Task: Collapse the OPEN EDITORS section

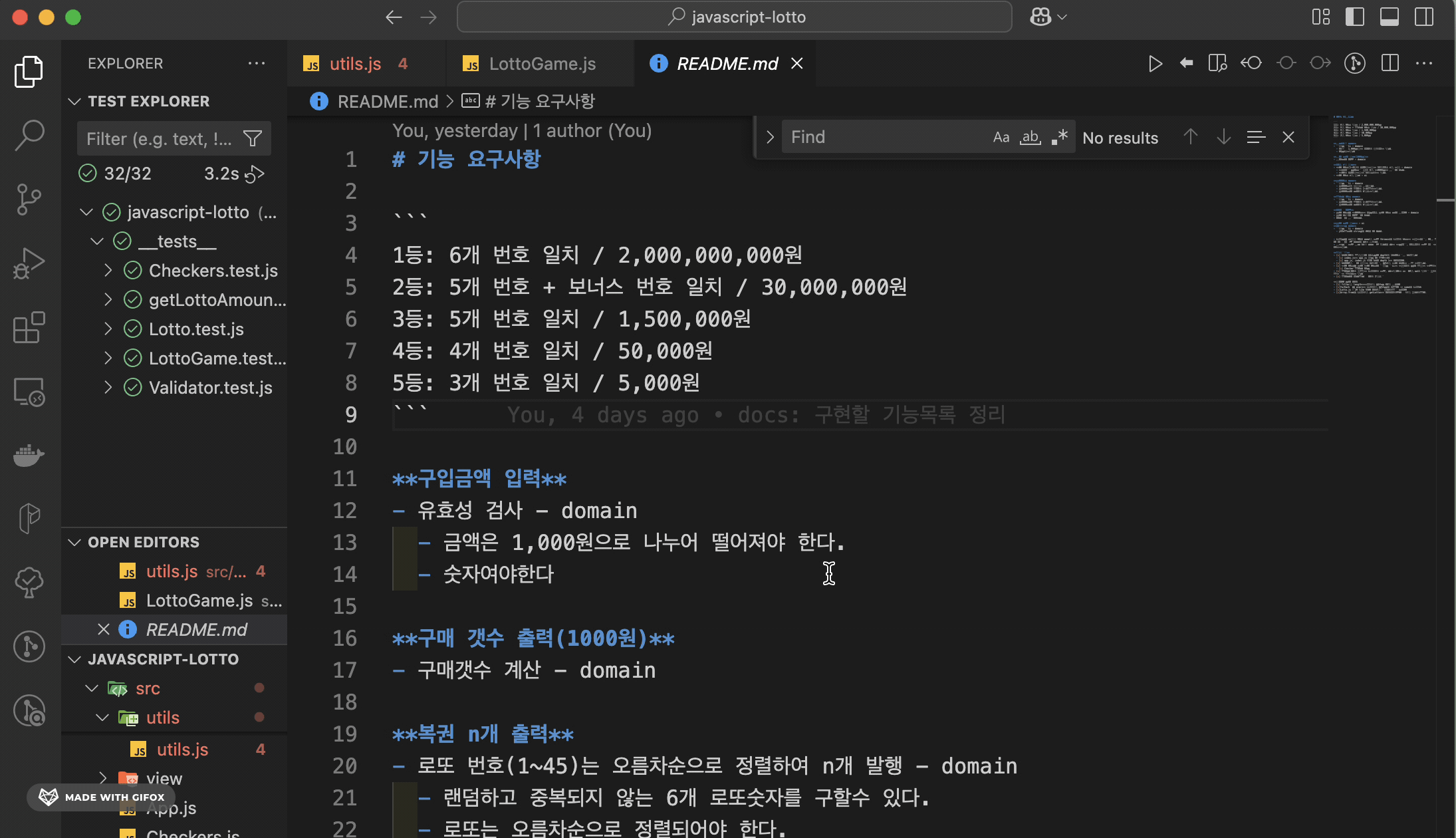Action: click(74, 542)
